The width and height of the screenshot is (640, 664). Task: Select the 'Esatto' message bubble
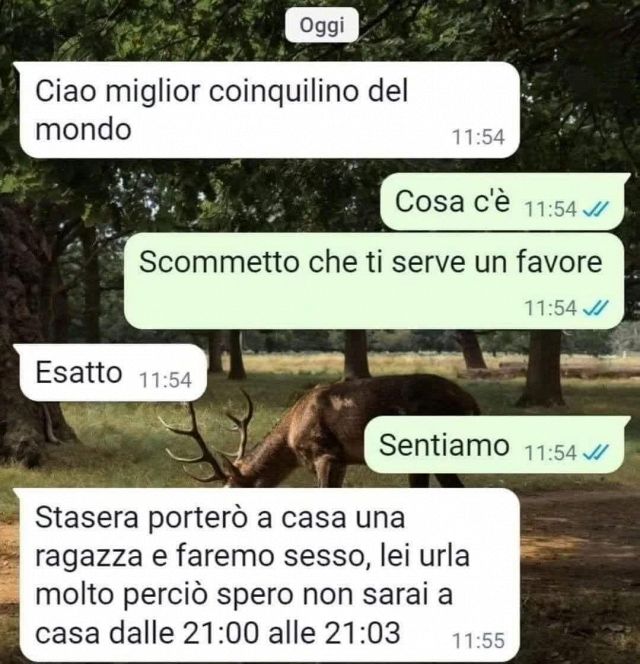coord(113,373)
